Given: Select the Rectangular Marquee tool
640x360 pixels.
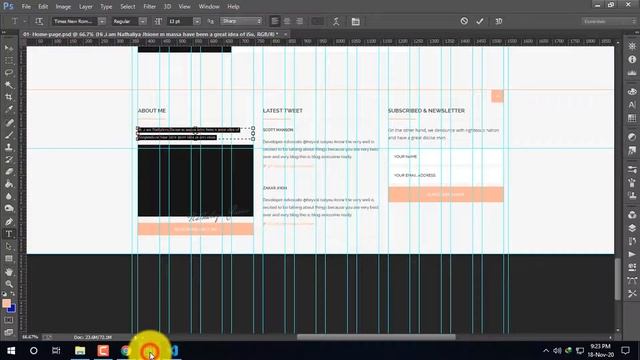Looking at the screenshot, I should [x=9, y=60].
